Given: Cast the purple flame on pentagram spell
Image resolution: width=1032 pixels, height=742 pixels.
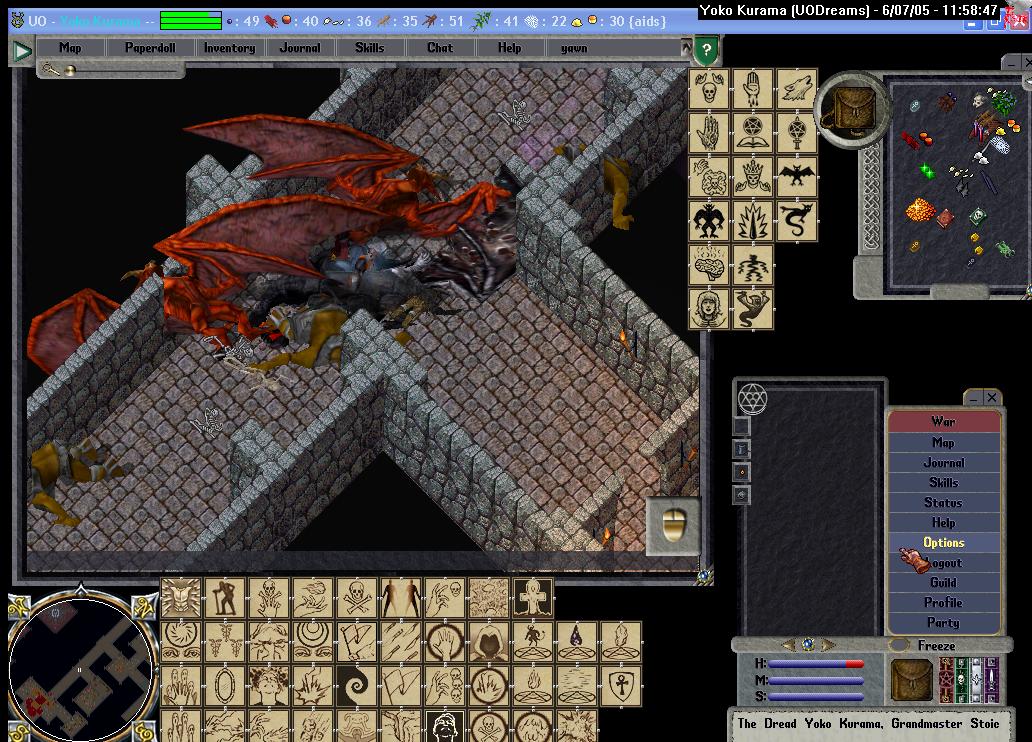Looking at the screenshot, I should (x=577, y=642).
